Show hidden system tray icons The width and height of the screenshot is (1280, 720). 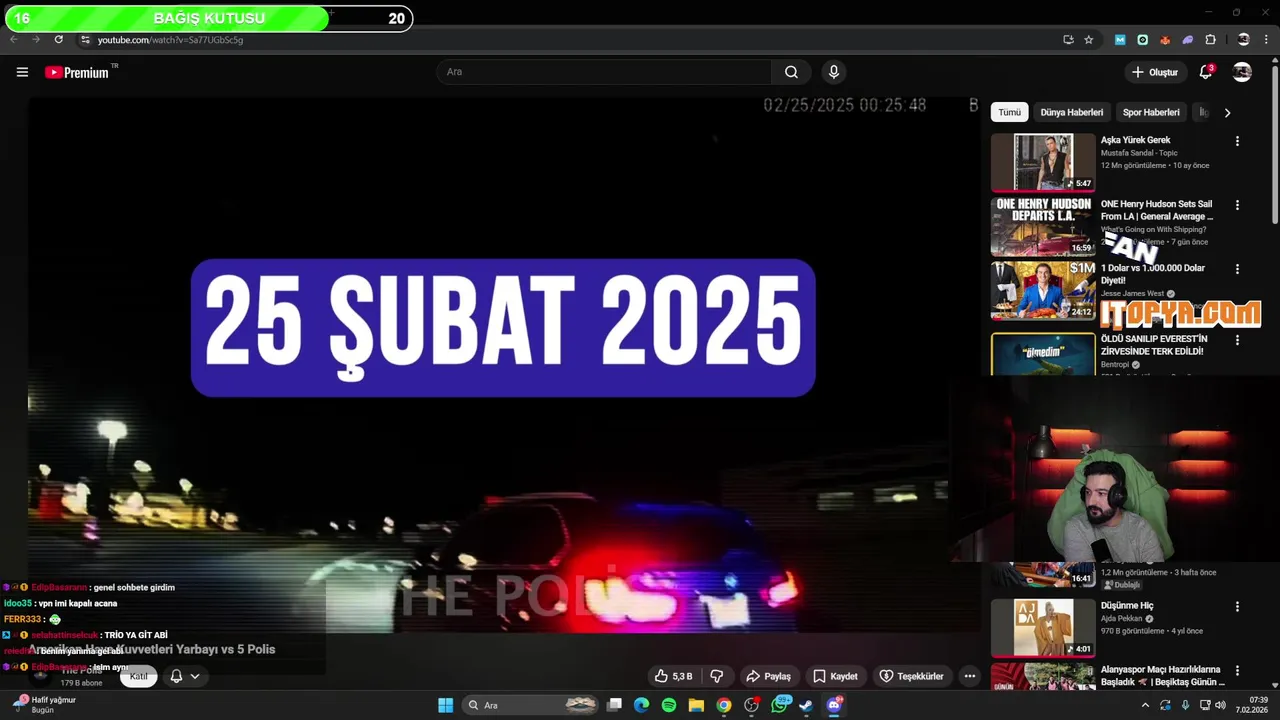click(x=1145, y=705)
